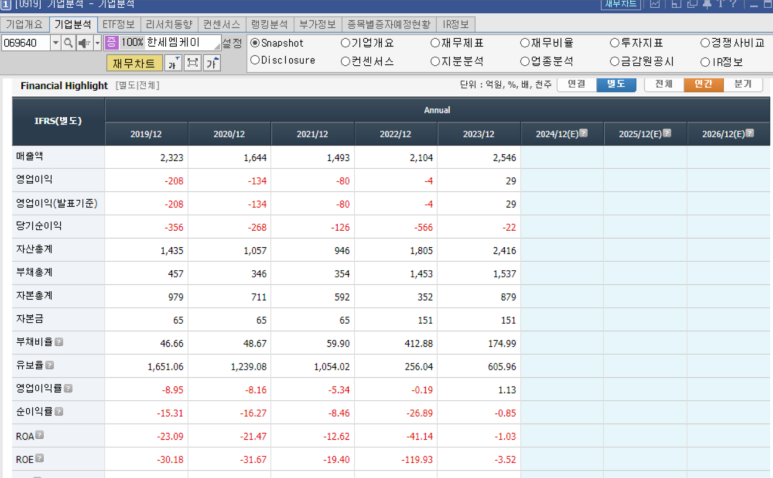This screenshot has width=773, height=478.
Task: Click the 2019/12 유보율 value 1,651.06
Action: 165,367
